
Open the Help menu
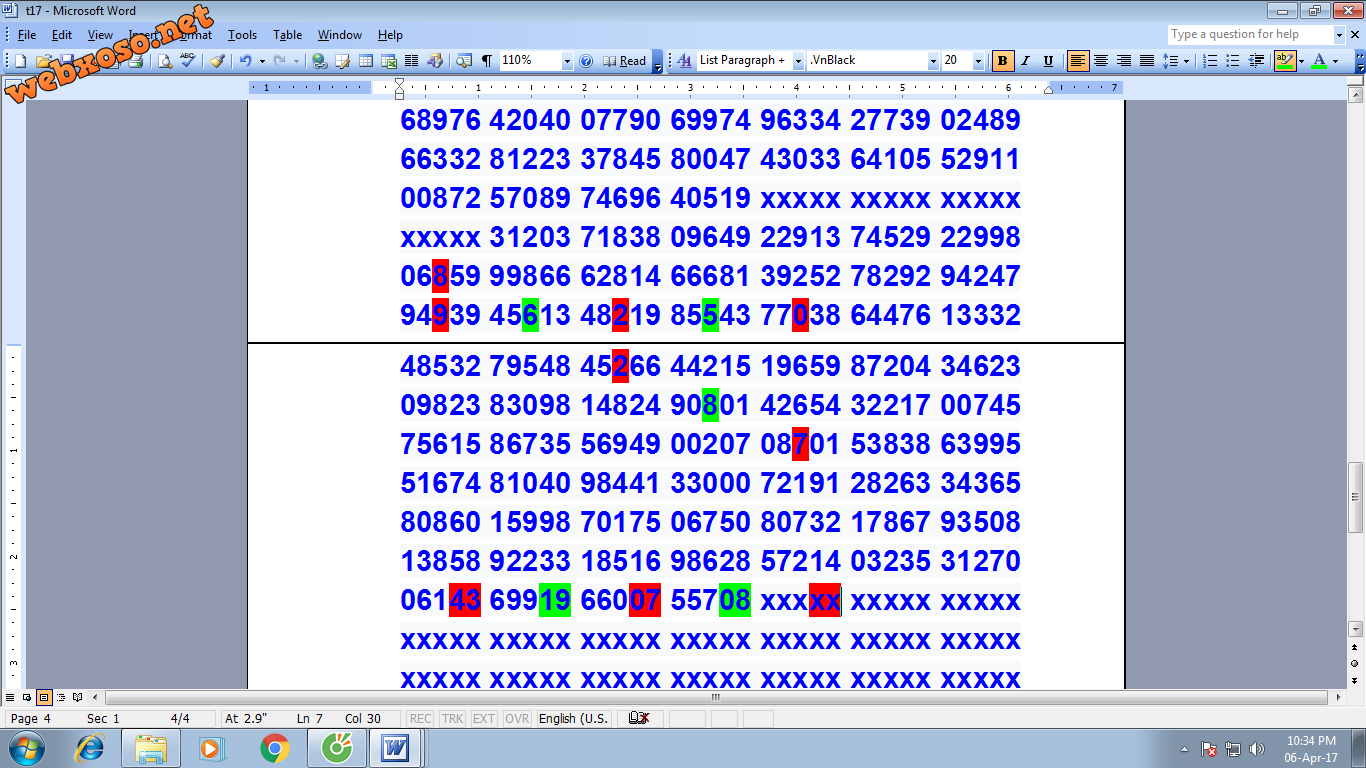click(390, 35)
